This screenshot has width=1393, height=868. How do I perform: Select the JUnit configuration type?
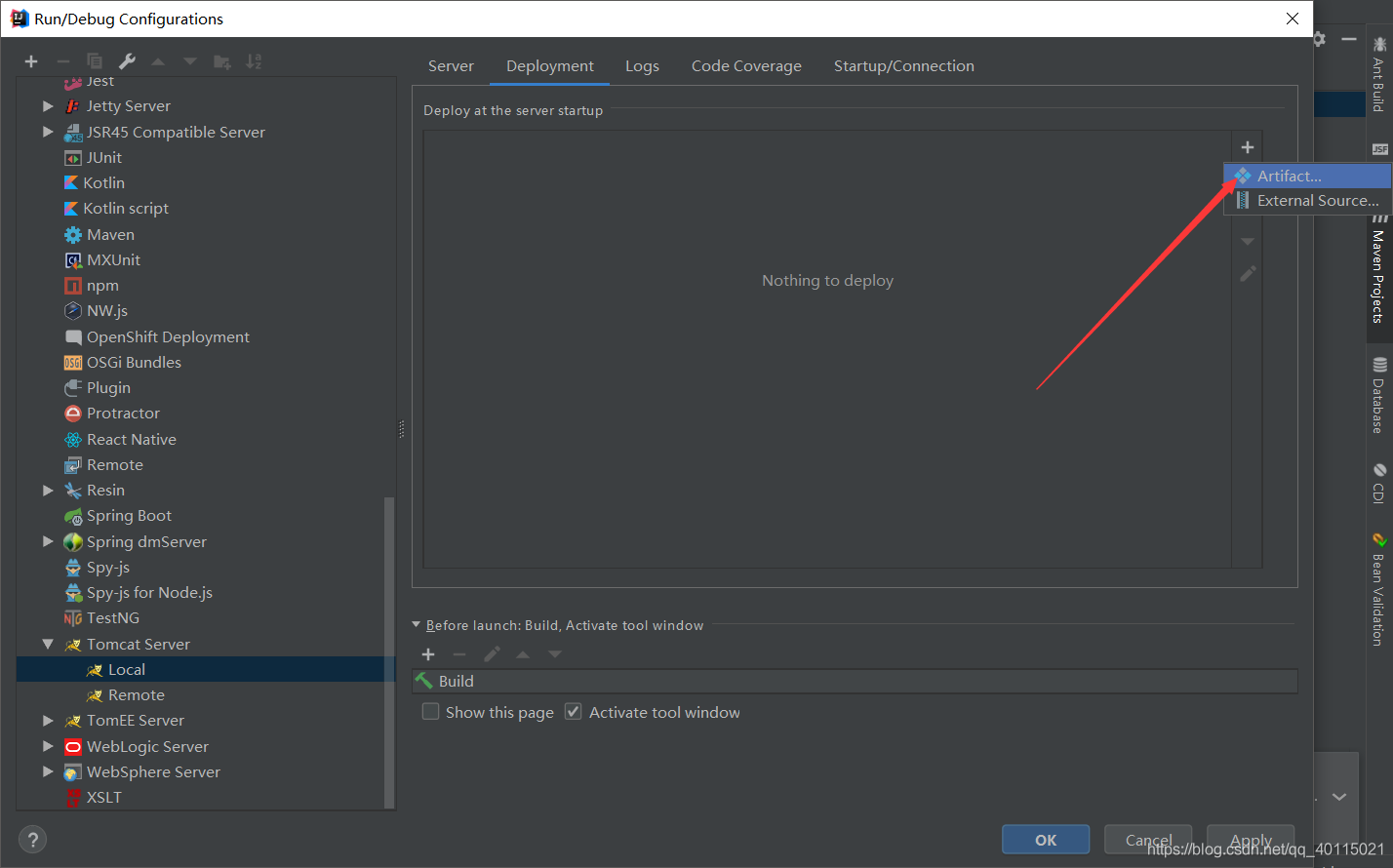click(93, 157)
